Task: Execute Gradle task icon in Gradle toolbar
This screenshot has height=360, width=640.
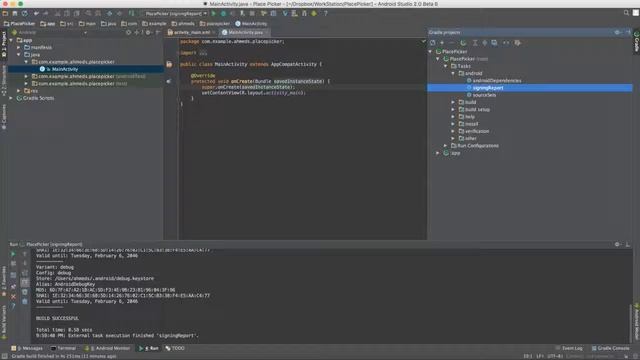Action: (x=463, y=42)
